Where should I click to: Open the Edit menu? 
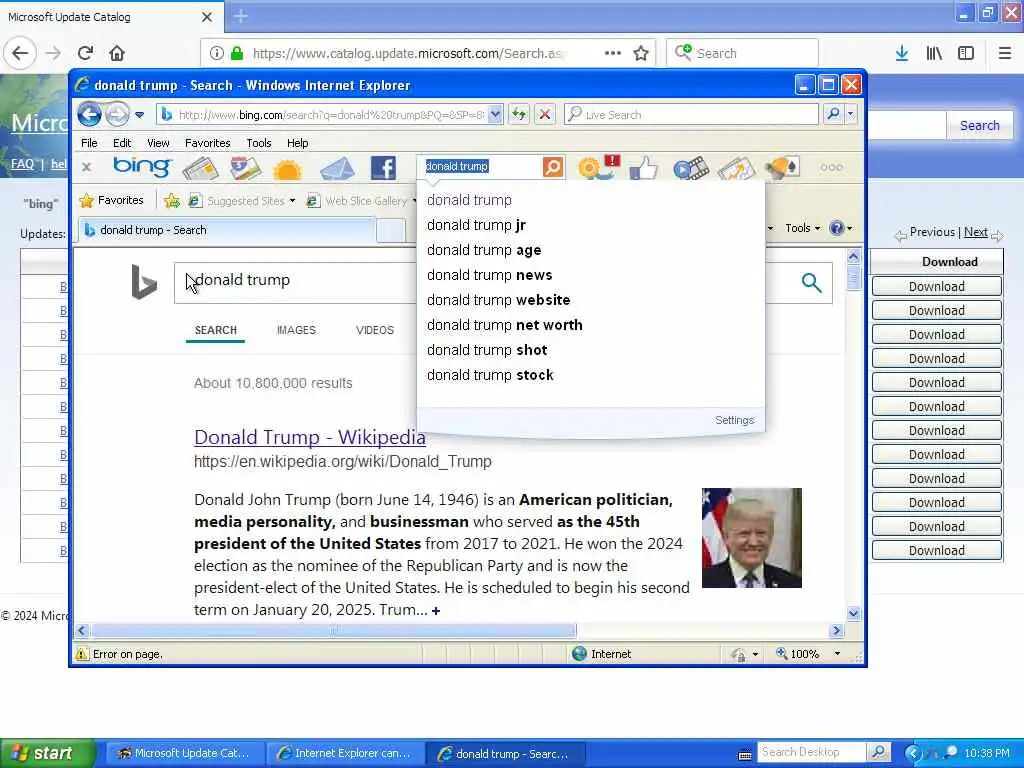pyautogui.click(x=122, y=143)
